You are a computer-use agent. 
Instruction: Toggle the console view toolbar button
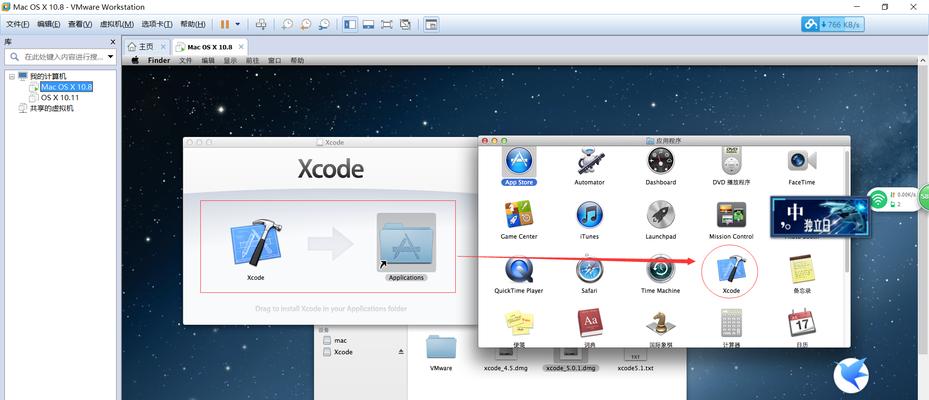click(x=432, y=24)
